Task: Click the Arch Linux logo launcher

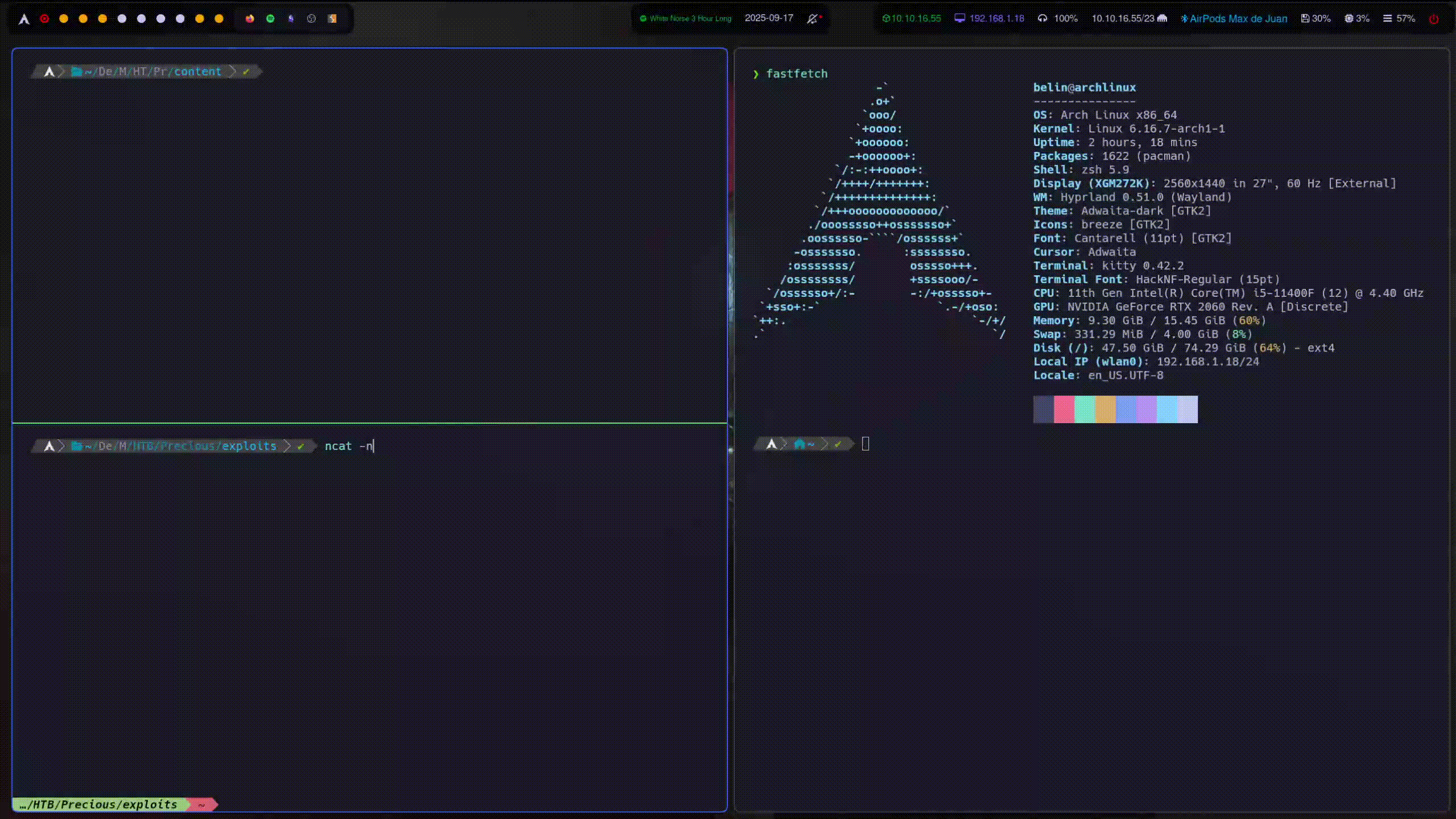Action: pyautogui.click(x=24, y=19)
